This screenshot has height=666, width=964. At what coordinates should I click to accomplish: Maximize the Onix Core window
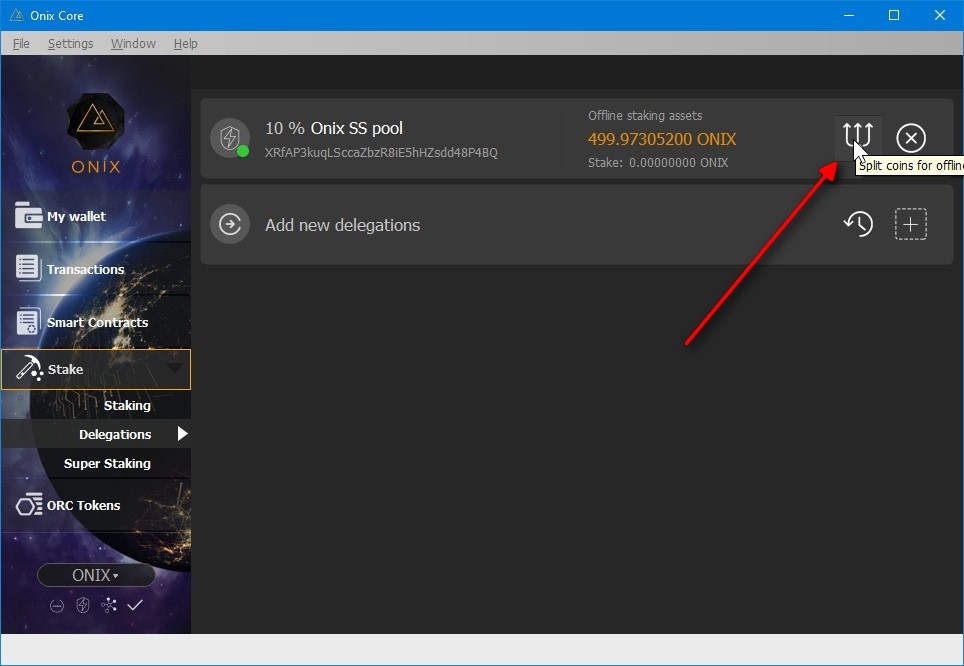click(x=894, y=15)
